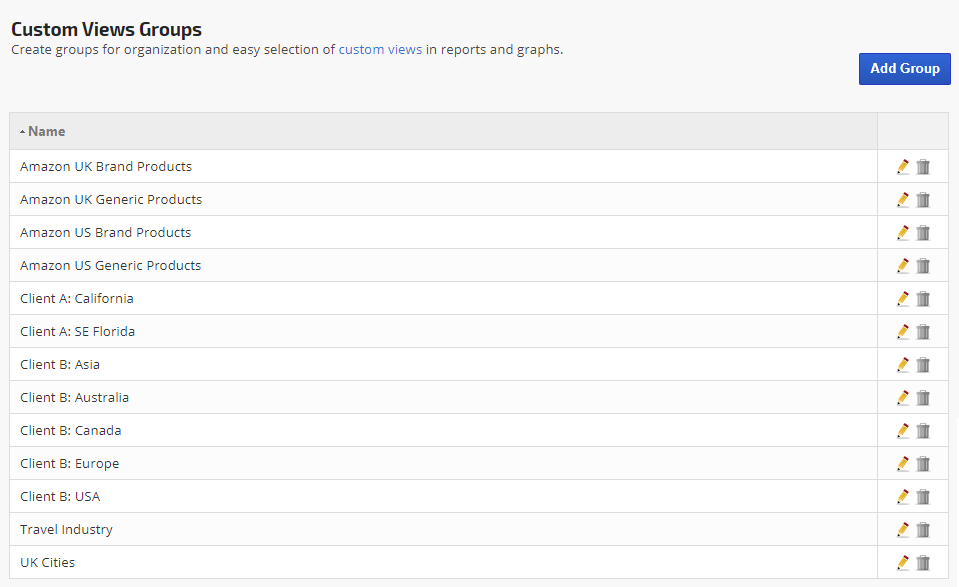Sort groups by the Name column header

[x=47, y=131]
